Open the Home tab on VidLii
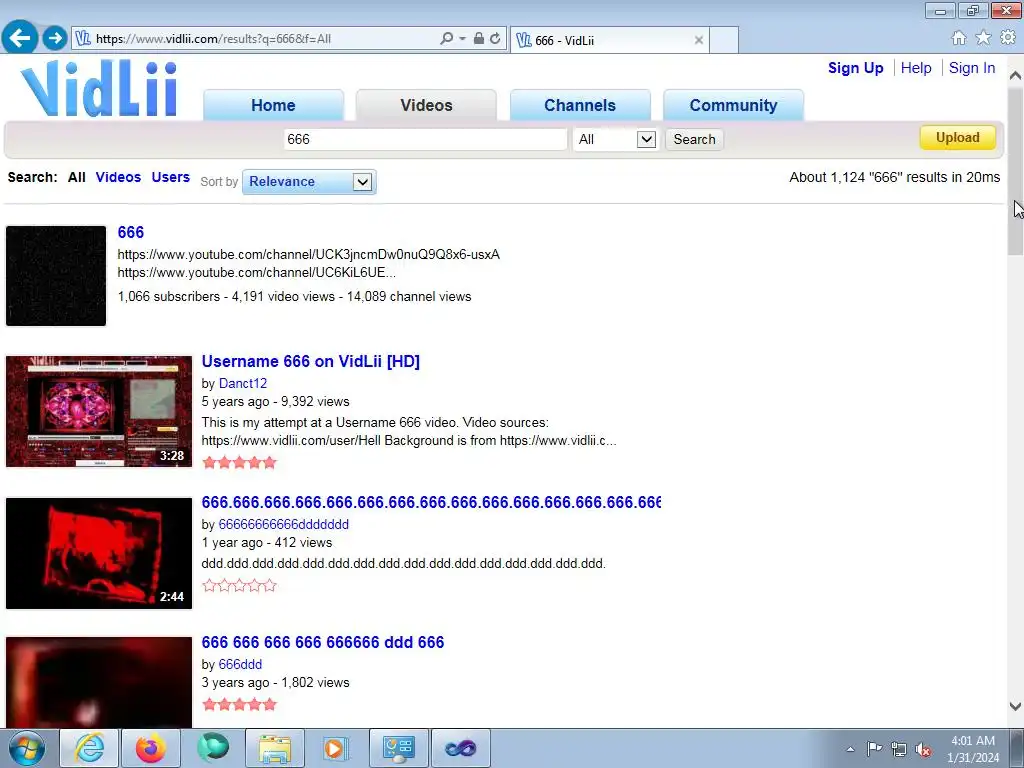Image resolution: width=1024 pixels, height=768 pixels. [x=273, y=105]
